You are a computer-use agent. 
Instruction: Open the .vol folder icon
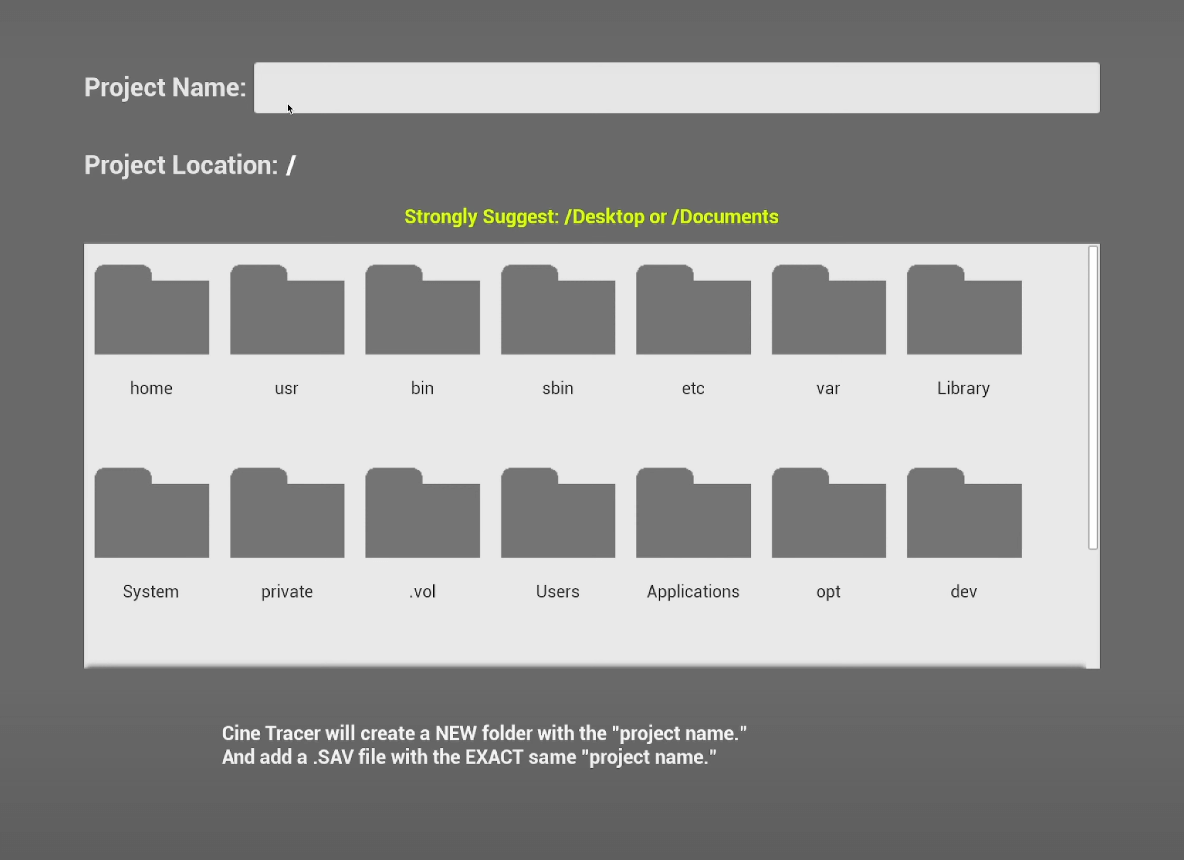coord(423,513)
